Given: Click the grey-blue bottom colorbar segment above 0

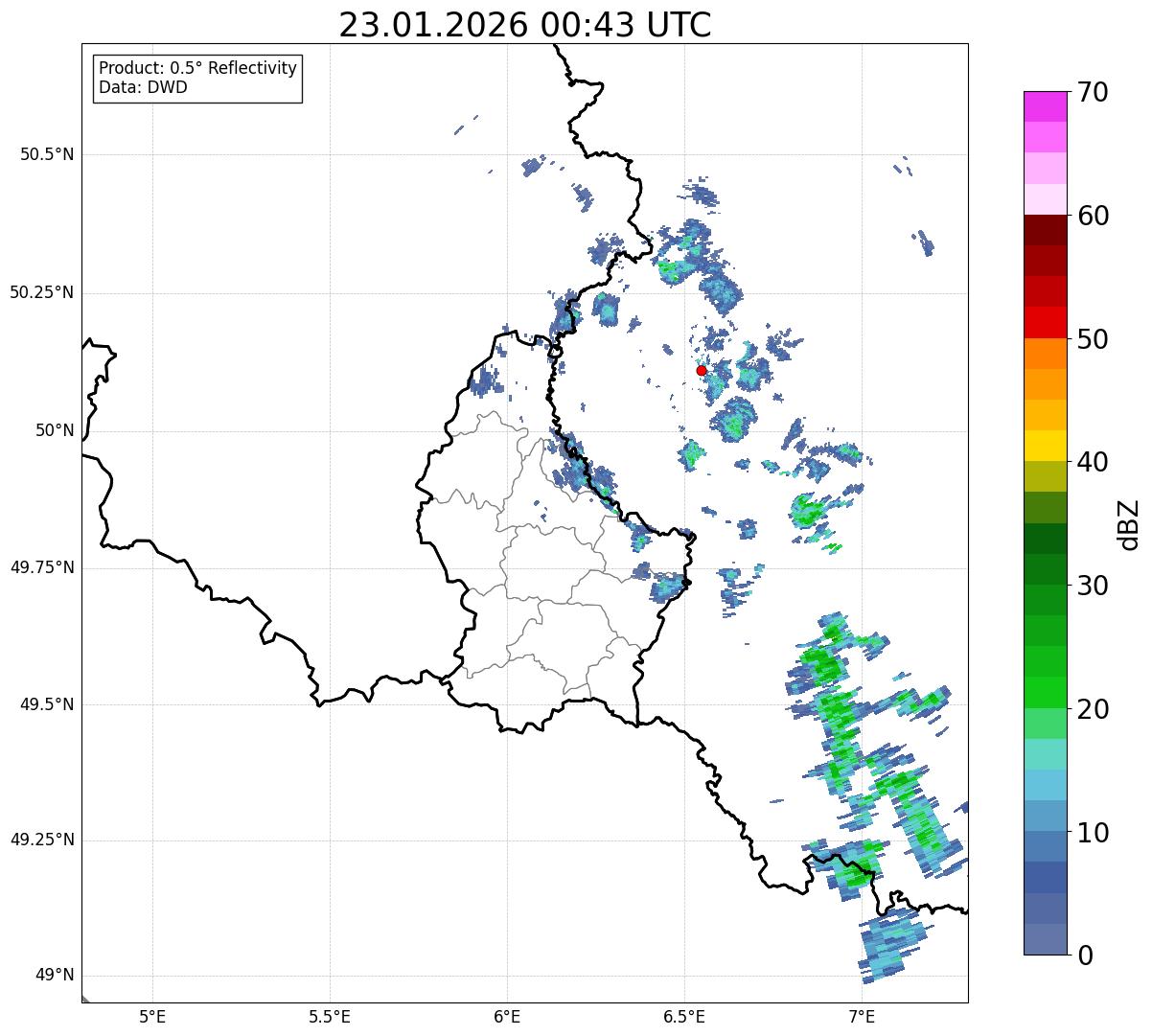Looking at the screenshot, I should (1046, 939).
